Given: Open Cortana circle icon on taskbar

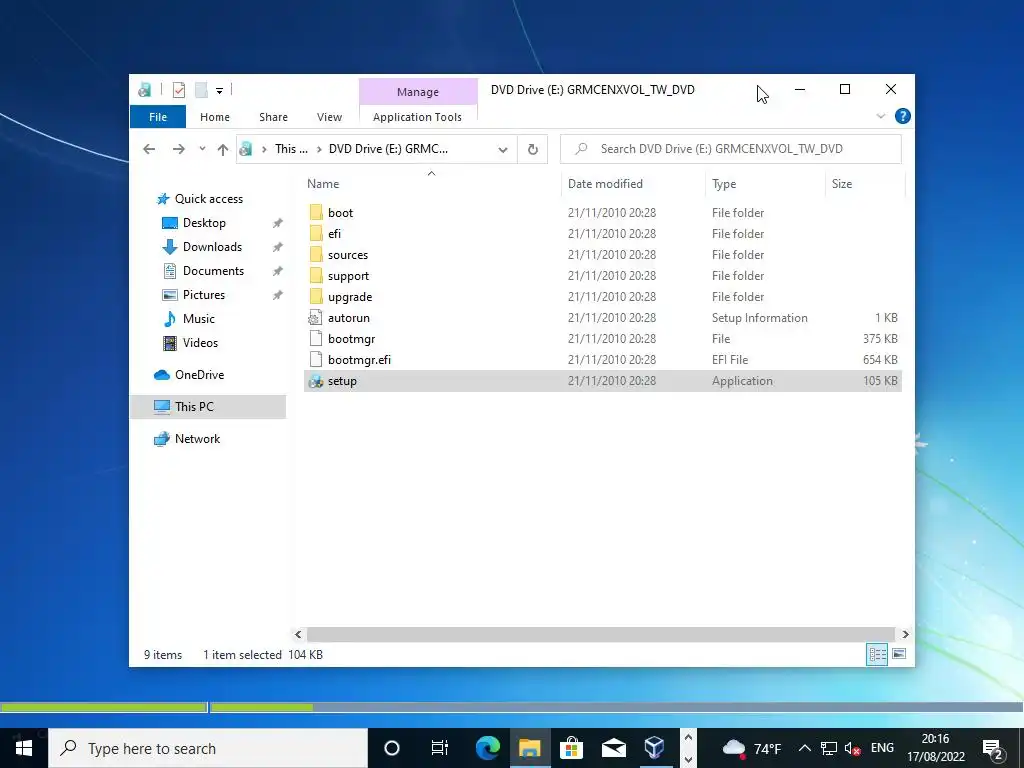Looking at the screenshot, I should click(392, 748).
